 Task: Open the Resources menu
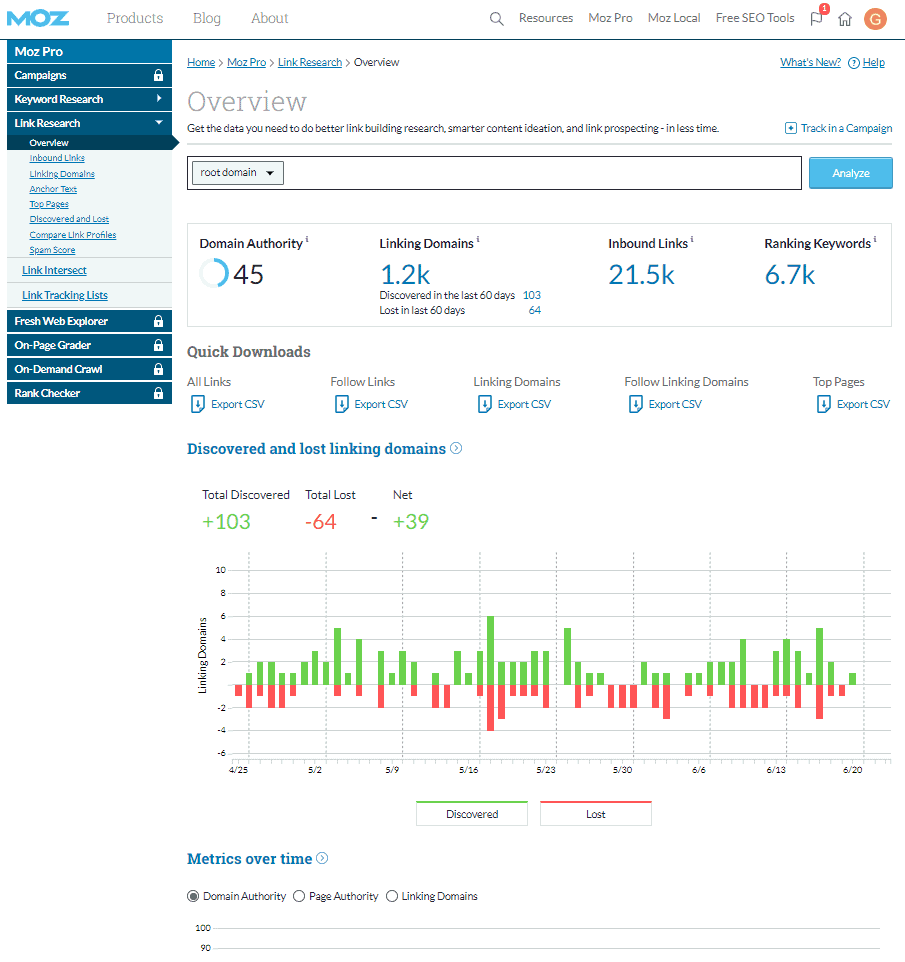(x=546, y=18)
